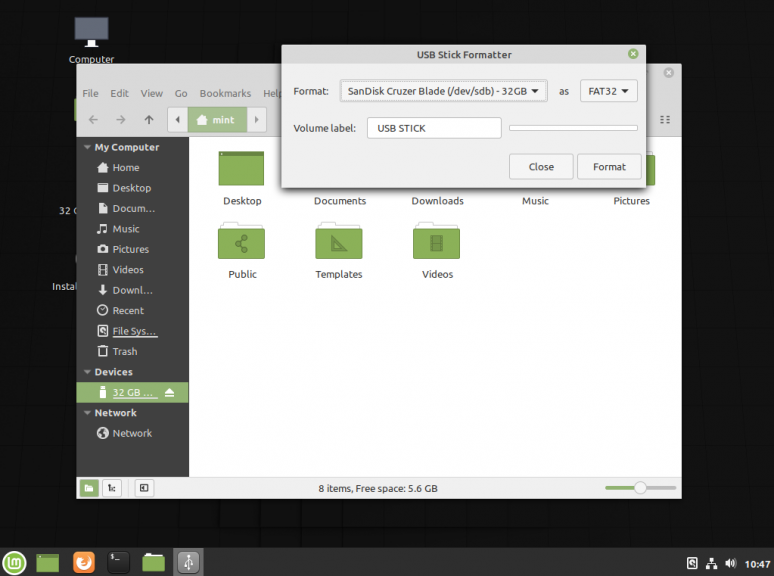Open the network tray icon
Screen dimensions: 774x576
711,563
